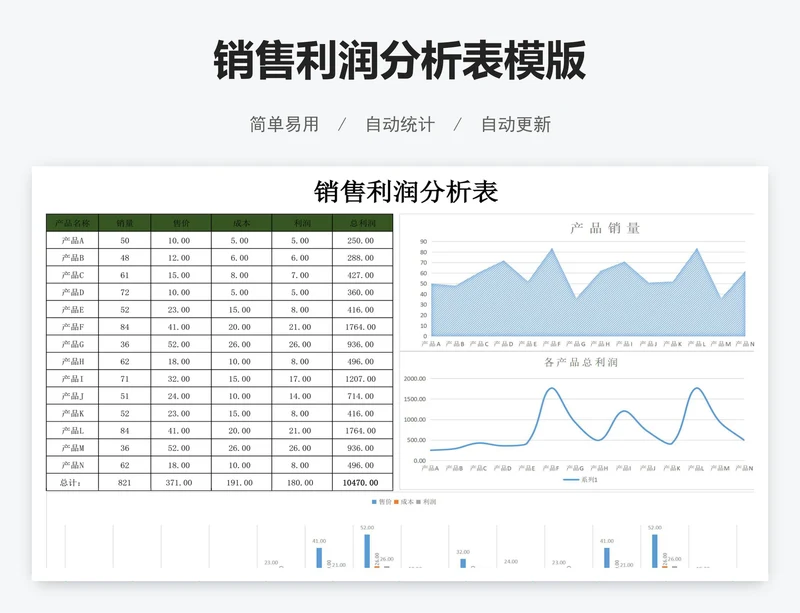This screenshot has height=613, width=800.
Task: Click the 利润 column header in the table
Action: 302,223
